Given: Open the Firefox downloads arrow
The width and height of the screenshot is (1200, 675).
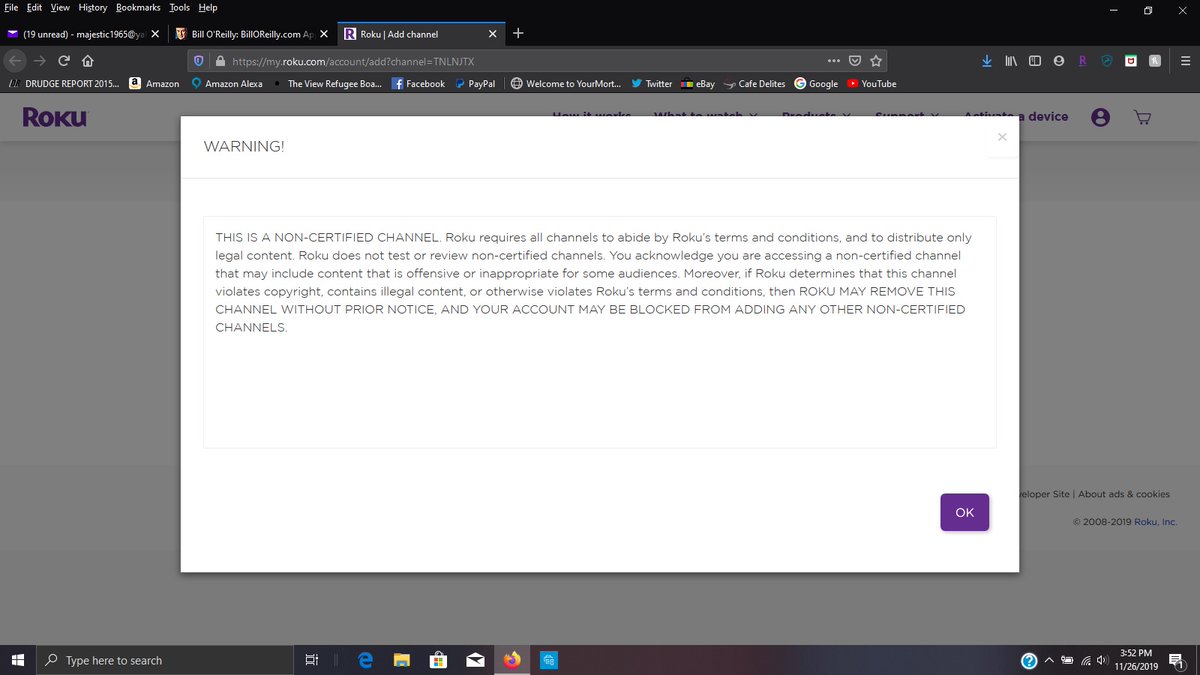Looking at the screenshot, I should point(987,60).
